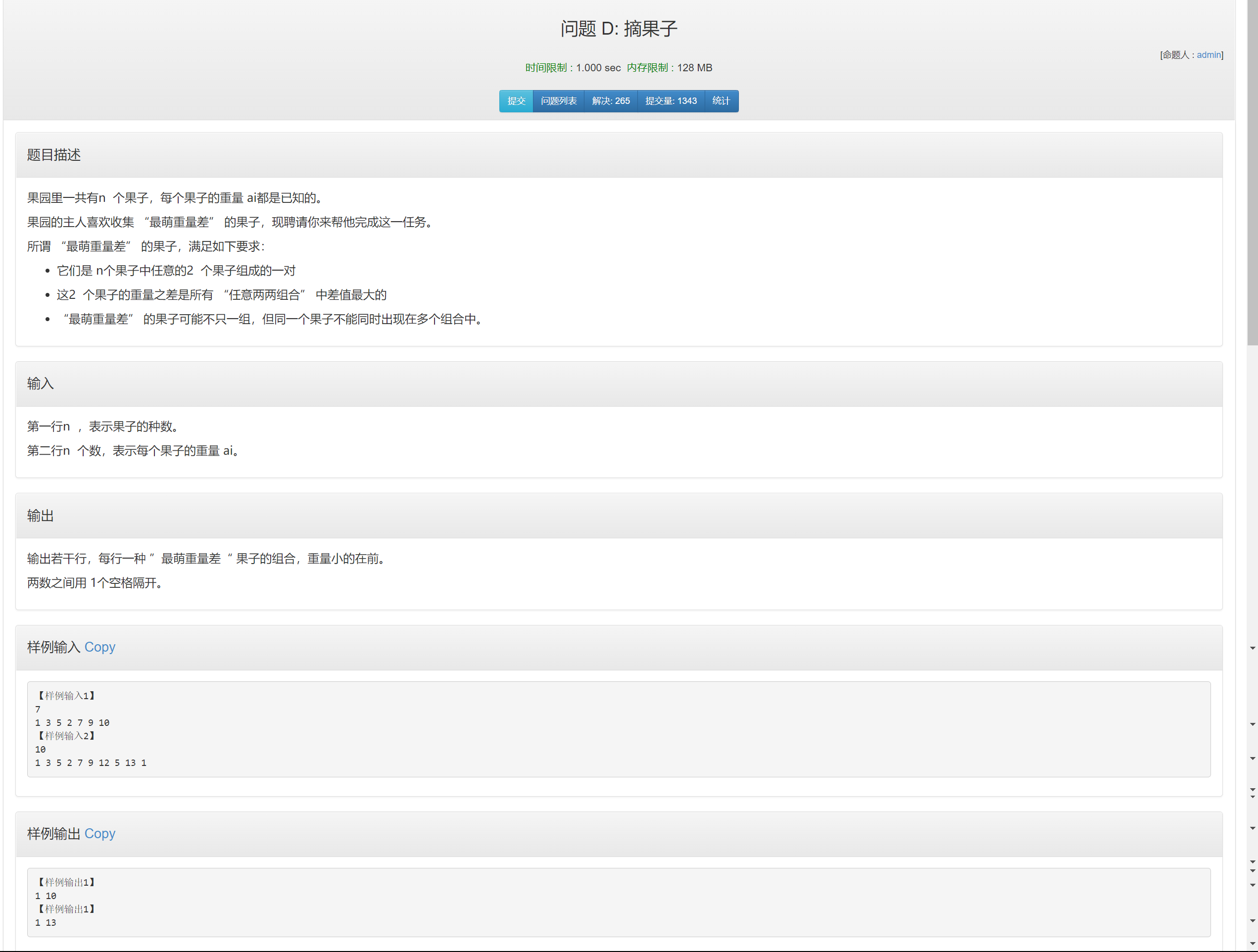Click the vertical scrollbar thumb
The image size is (1258, 952).
(x=1253, y=171)
